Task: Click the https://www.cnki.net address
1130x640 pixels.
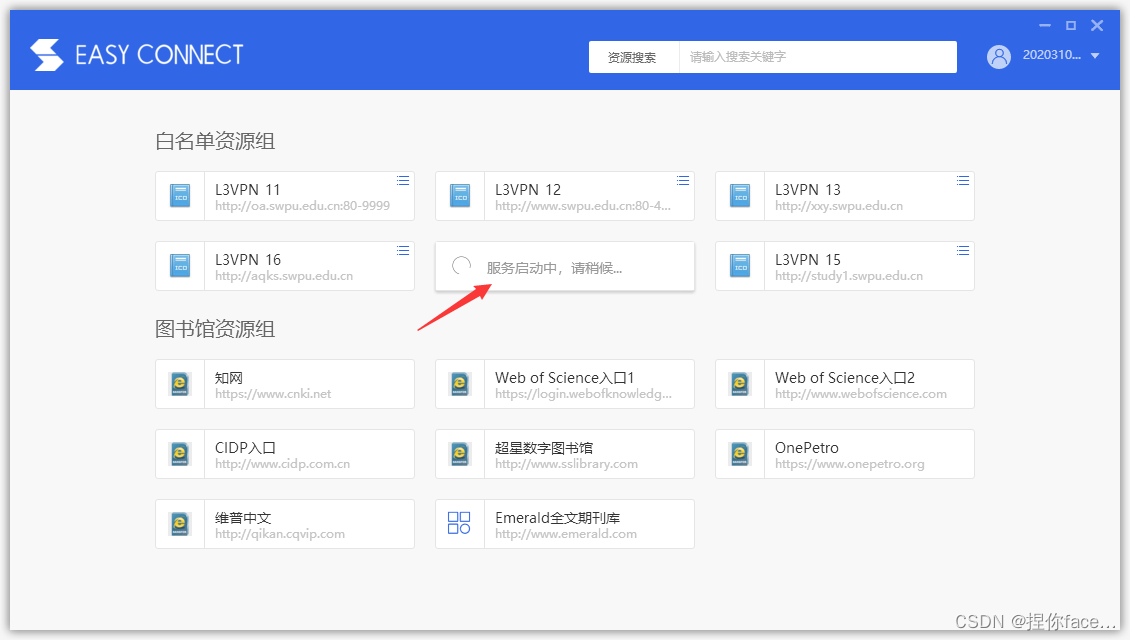Action: [x=273, y=394]
